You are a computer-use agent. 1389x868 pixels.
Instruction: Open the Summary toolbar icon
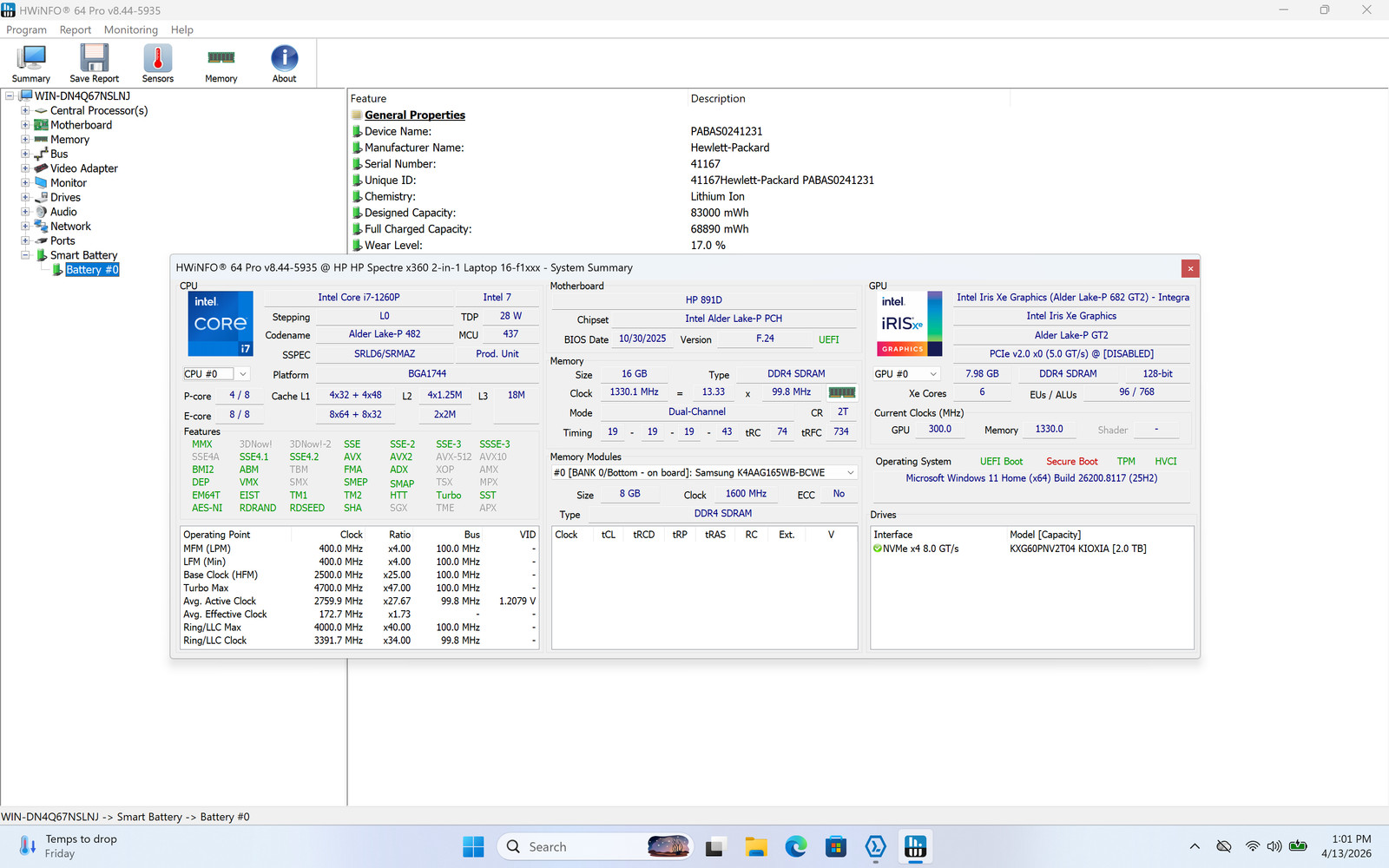tap(31, 63)
